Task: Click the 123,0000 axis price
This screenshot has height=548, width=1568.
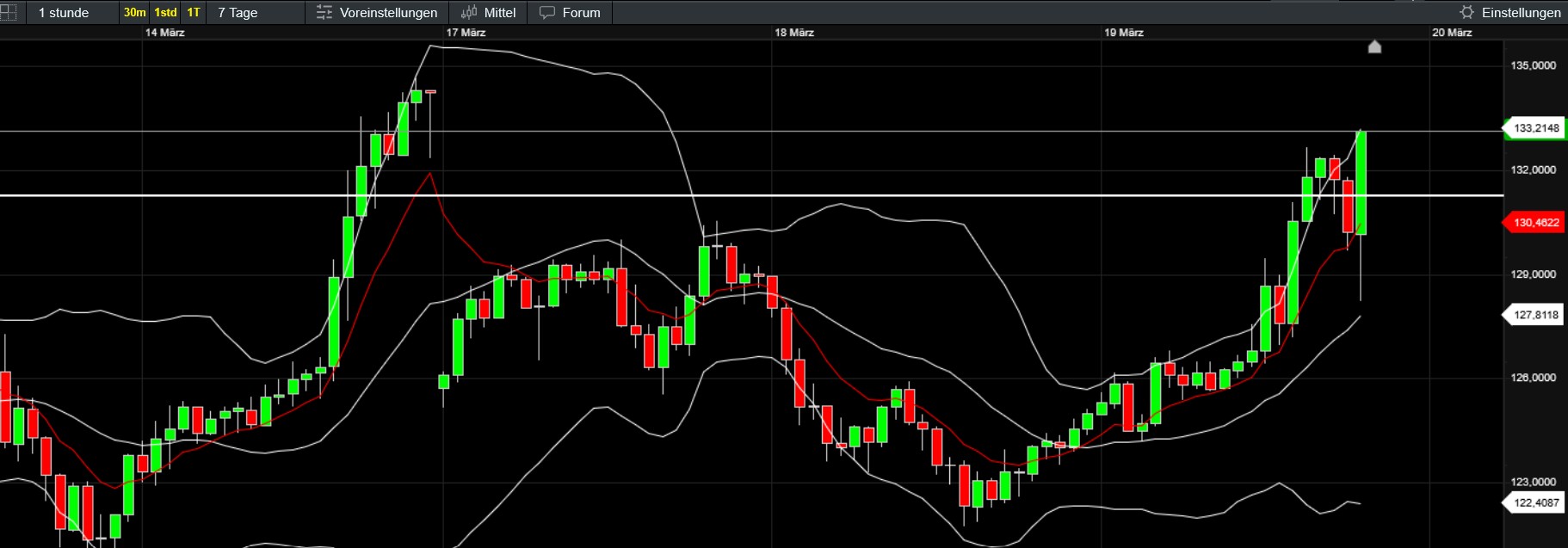Action: coord(1534,482)
